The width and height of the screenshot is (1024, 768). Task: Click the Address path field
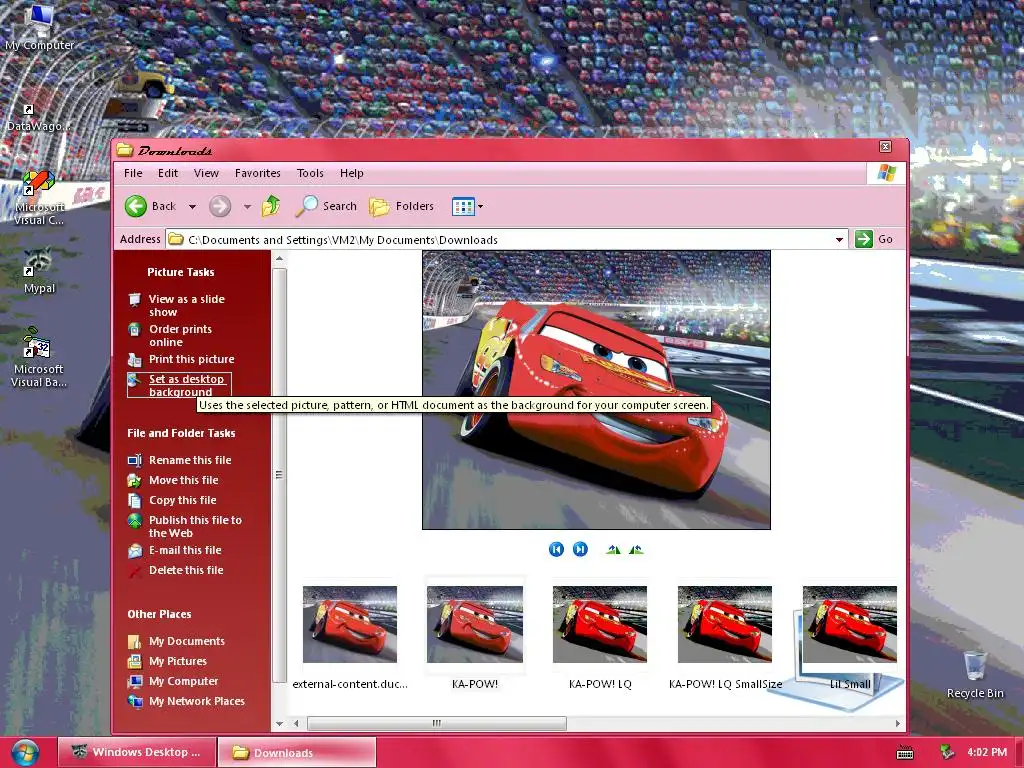(507, 240)
